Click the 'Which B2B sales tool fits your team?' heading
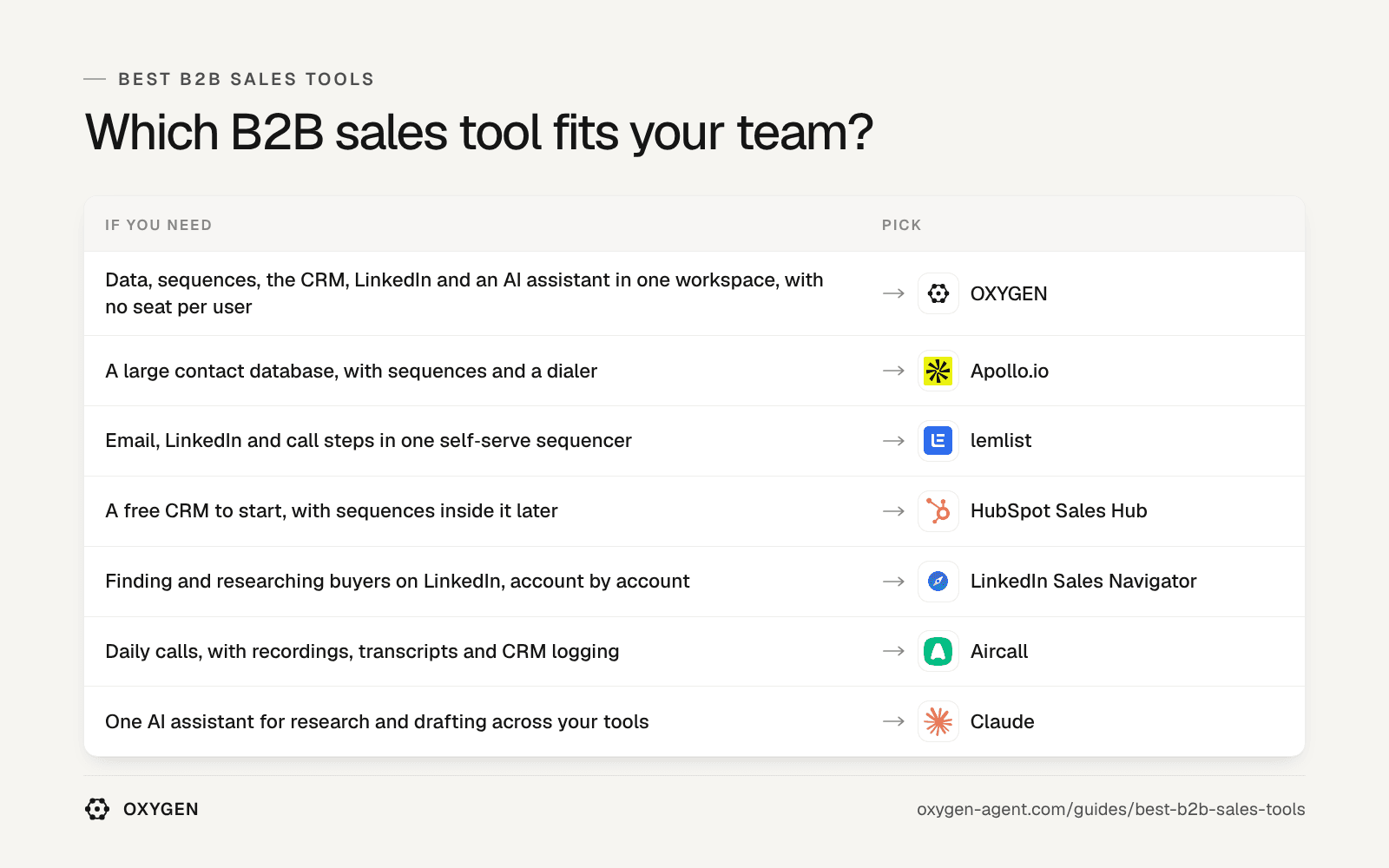Viewport: 1389px width, 868px height. point(479,133)
